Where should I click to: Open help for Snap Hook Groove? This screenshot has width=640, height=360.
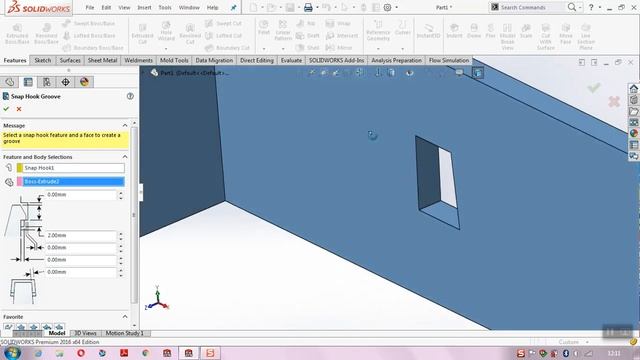click(130, 96)
